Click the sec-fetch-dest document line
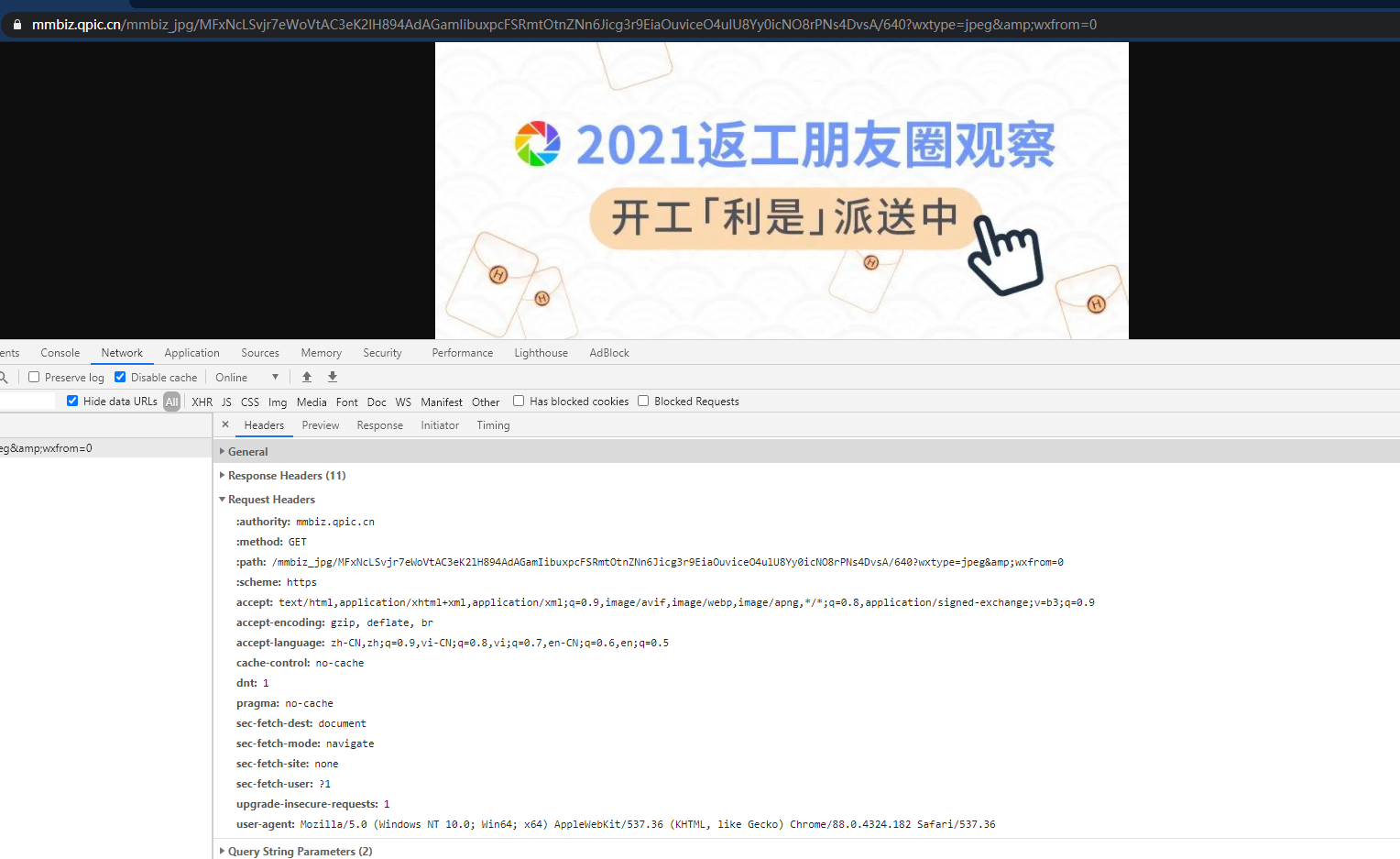1400x859 pixels. coord(301,723)
